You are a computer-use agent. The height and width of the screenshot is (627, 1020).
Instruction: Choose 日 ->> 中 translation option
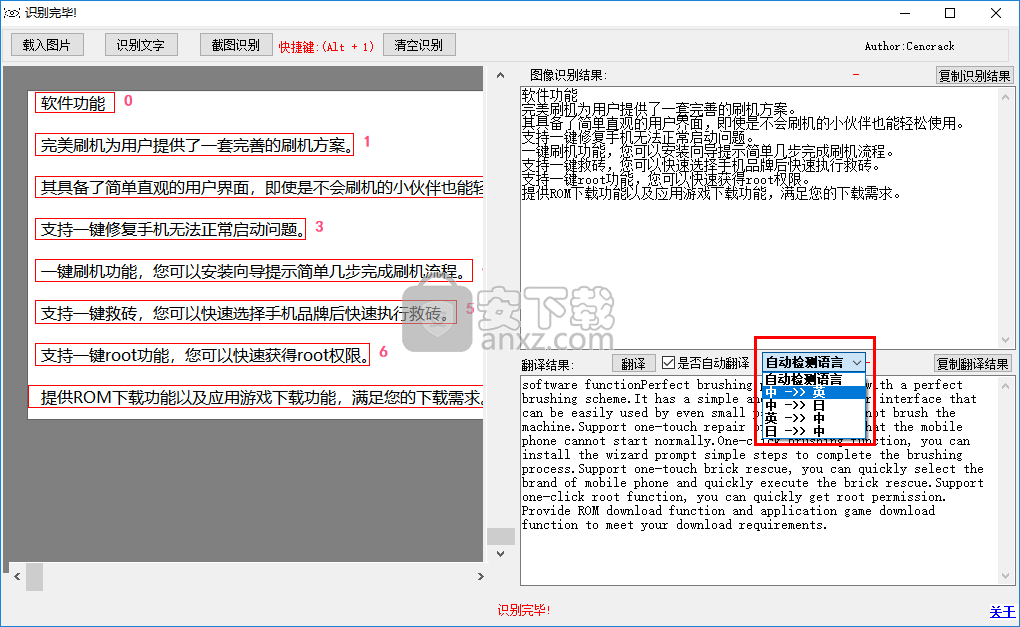coord(813,431)
